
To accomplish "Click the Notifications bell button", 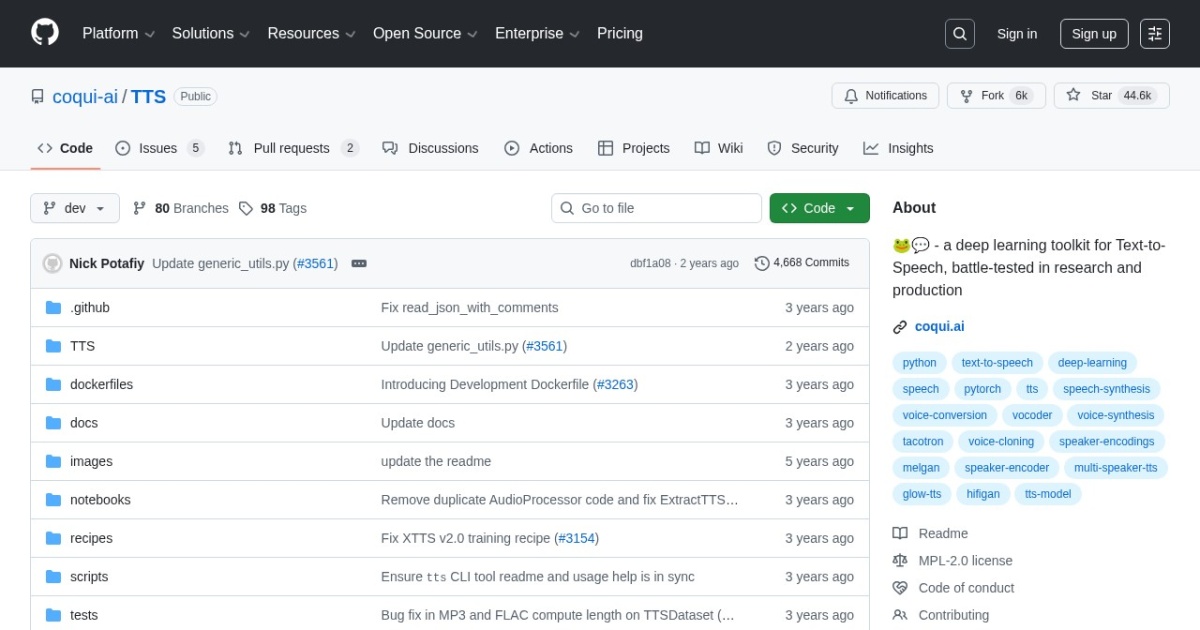I will point(885,96).
